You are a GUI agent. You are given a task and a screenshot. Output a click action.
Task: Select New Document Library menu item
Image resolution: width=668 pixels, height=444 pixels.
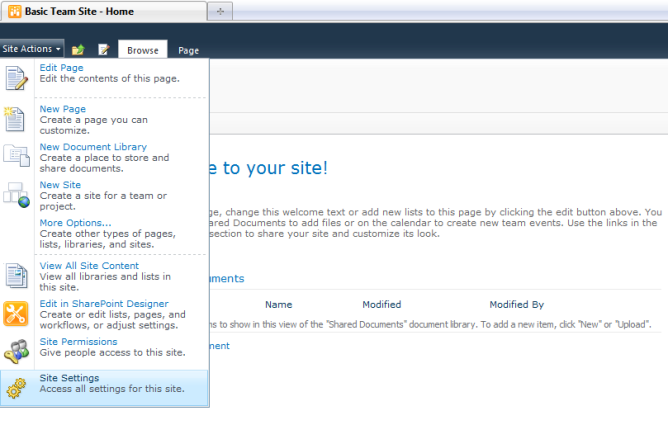coord(93,147)
